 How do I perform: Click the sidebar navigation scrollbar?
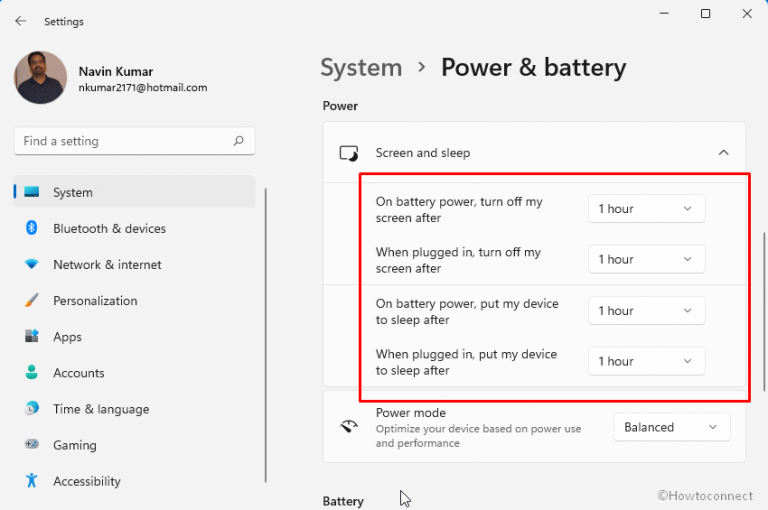click(266, 335)
